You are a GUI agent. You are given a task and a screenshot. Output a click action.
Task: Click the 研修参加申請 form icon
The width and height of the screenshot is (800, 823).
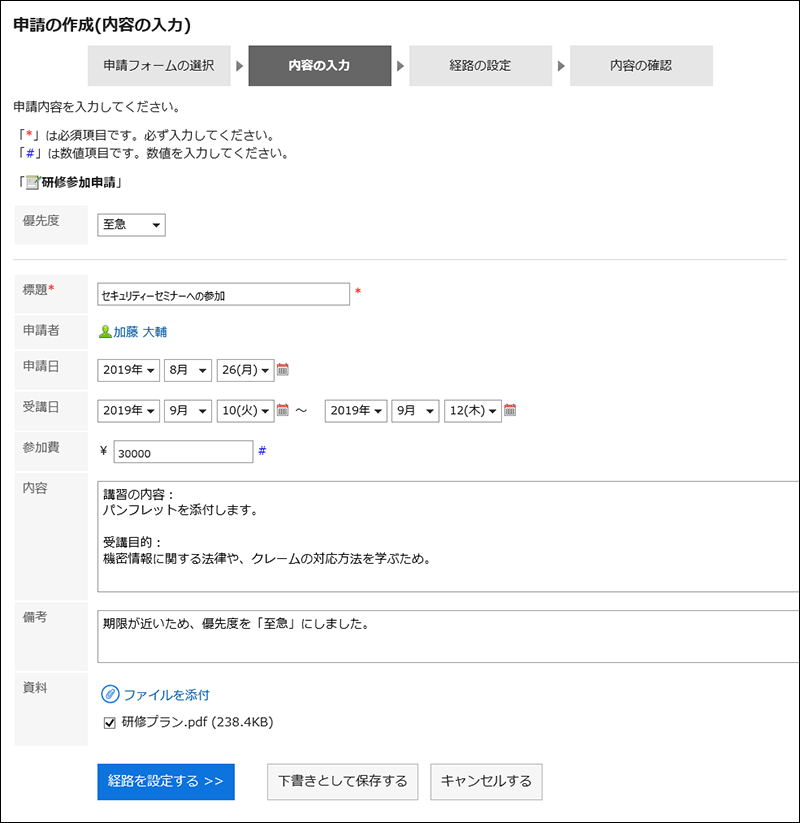point(33,182)
